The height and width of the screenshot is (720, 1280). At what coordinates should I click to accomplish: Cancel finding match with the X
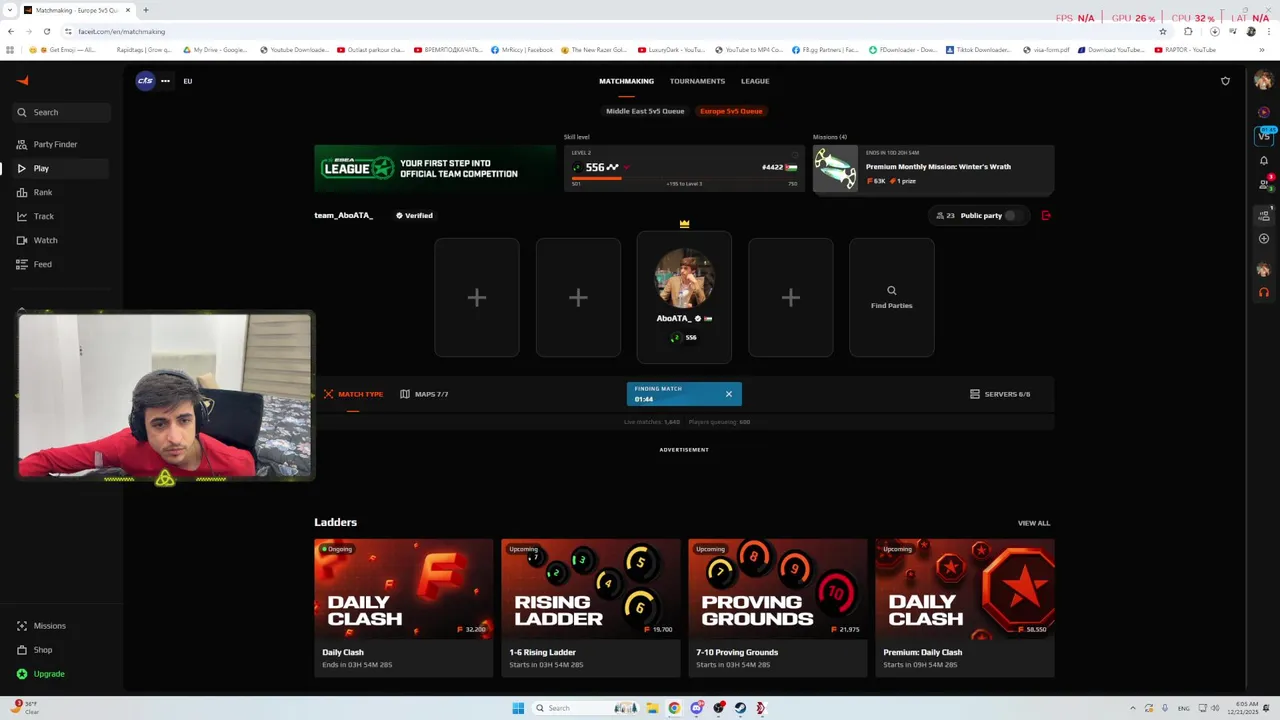(x=729, y=394)
